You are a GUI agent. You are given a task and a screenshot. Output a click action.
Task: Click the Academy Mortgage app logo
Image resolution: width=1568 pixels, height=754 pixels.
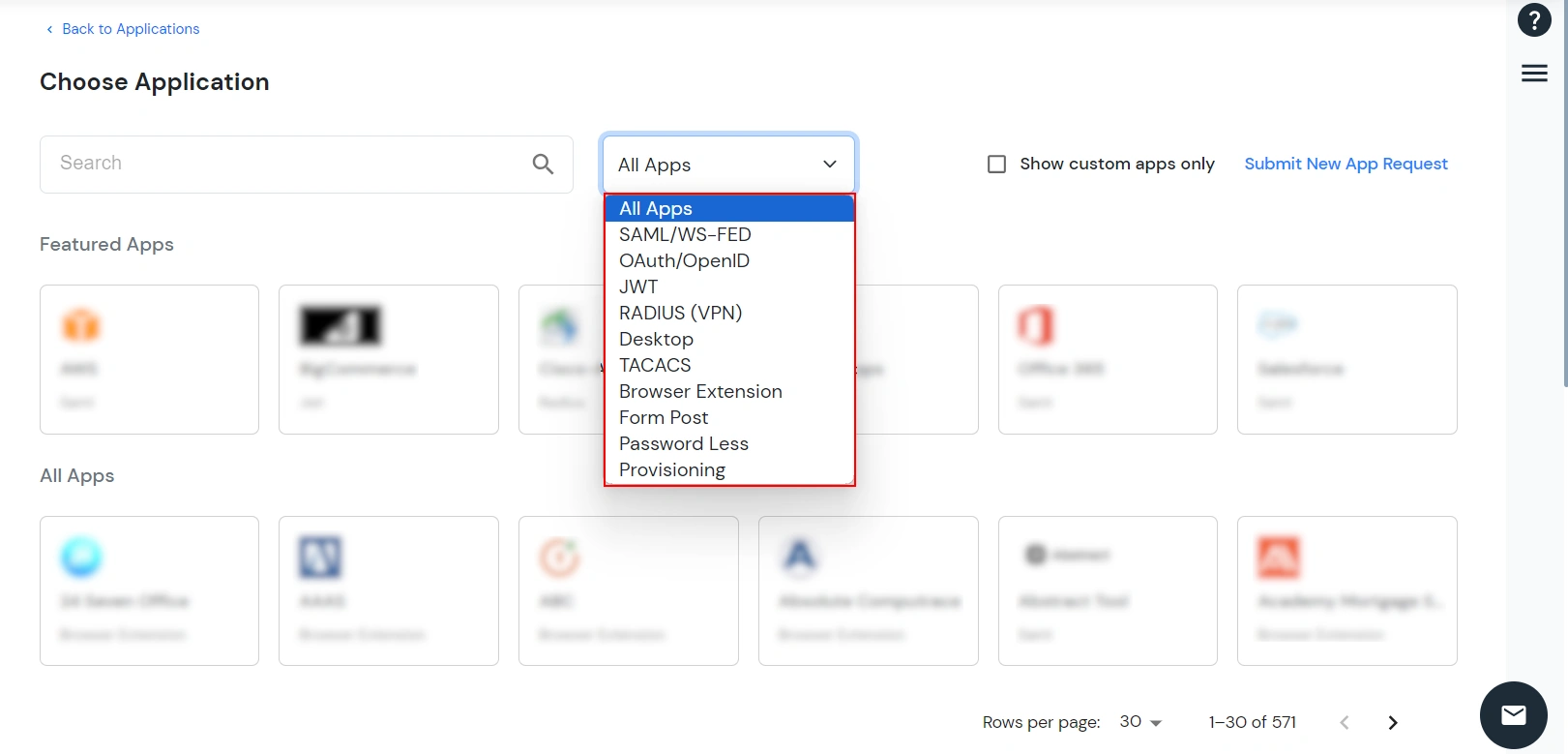(x=1279, y=557)
